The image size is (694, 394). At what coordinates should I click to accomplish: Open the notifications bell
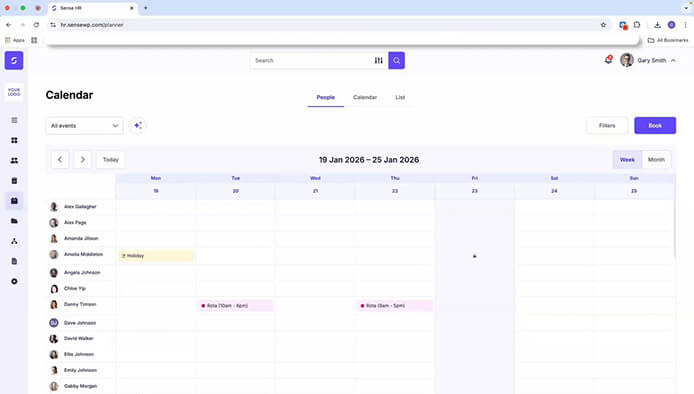click(x=609, y=60)
